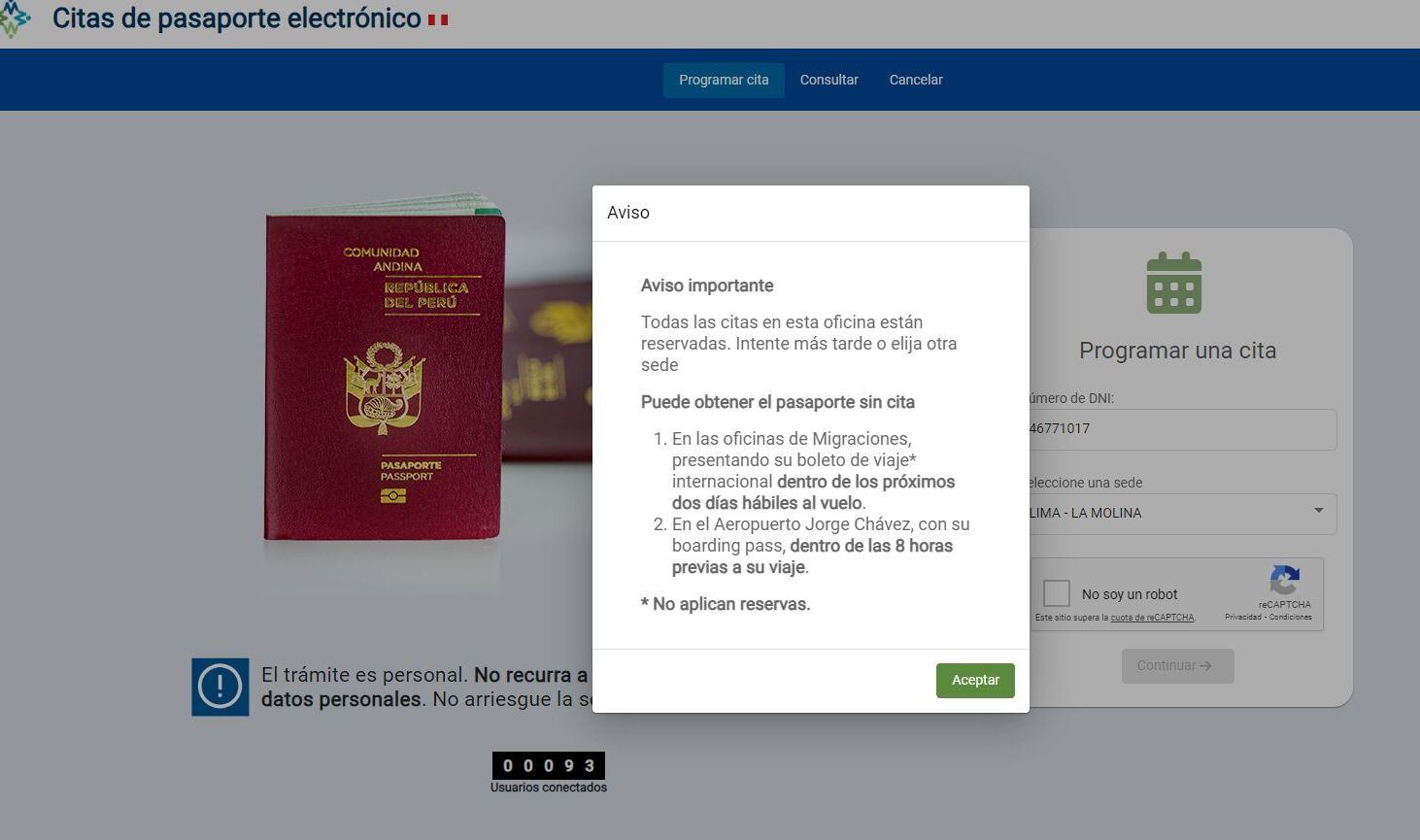
Task: Switch to the Consultar tab
Action: coord(828,80)
